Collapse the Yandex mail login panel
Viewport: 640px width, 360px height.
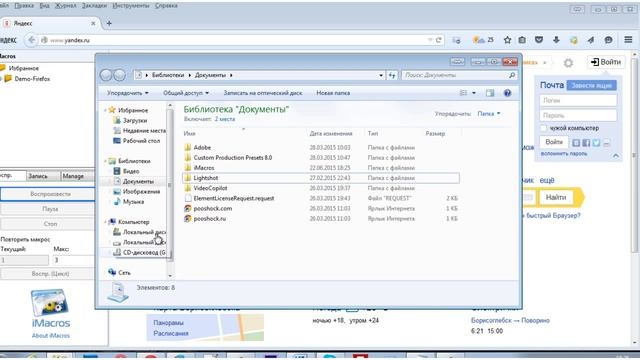pos(616,156)
